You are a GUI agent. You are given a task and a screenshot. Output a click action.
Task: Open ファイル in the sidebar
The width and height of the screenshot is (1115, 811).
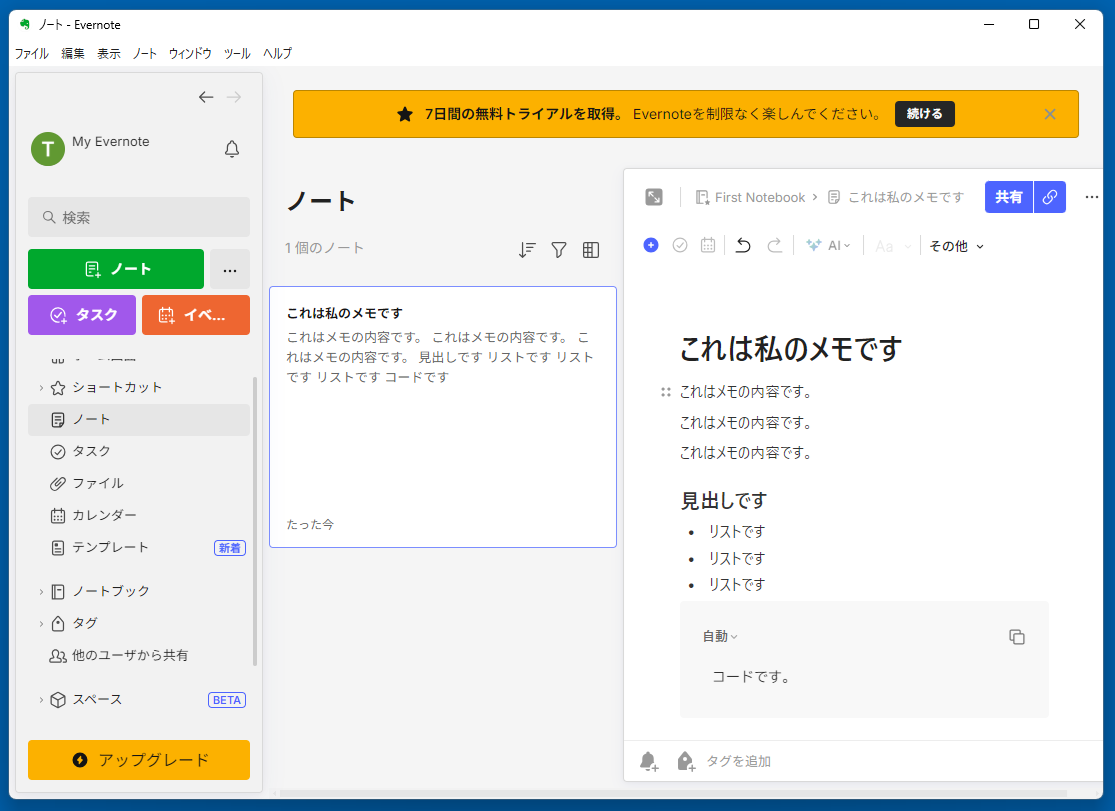pos(139,484)
